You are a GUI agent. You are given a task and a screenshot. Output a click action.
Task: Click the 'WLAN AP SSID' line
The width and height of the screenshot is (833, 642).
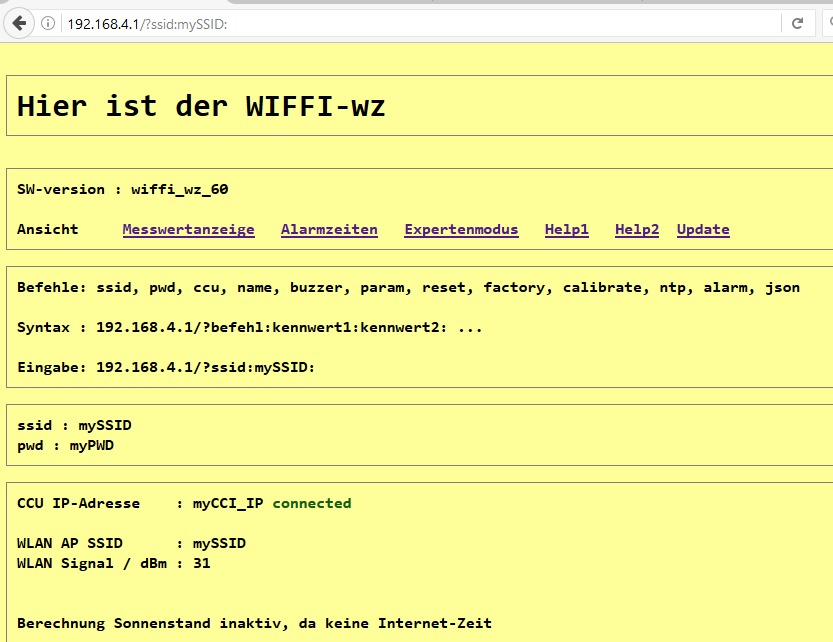pyautogui.click(x=131, y=543)
